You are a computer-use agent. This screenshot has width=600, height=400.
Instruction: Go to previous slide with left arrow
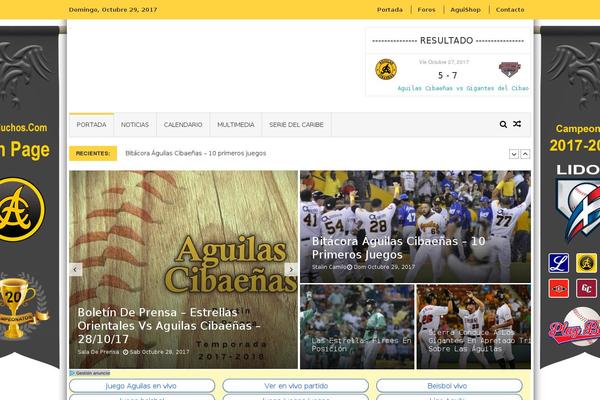pos(75,269)
